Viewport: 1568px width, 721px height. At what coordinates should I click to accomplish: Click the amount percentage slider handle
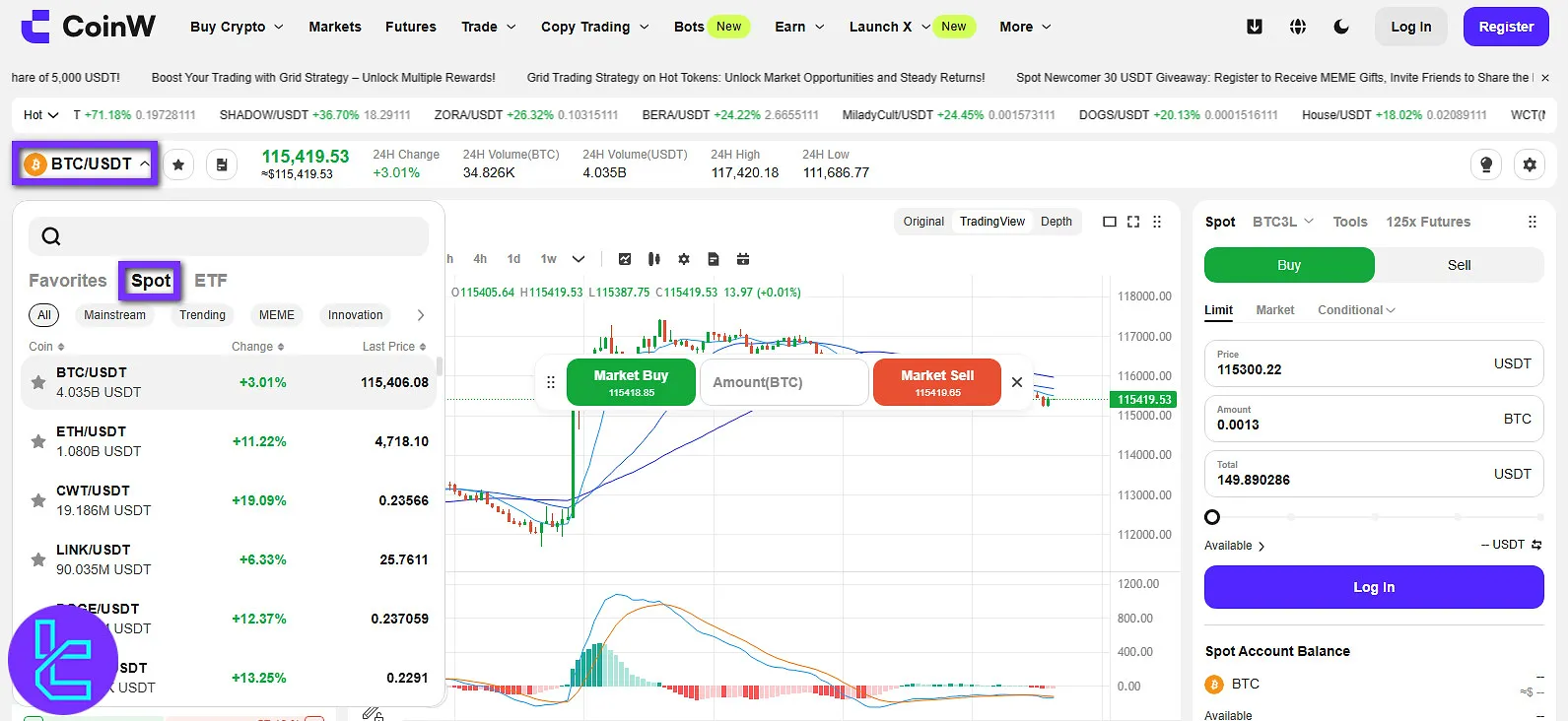1212,517
